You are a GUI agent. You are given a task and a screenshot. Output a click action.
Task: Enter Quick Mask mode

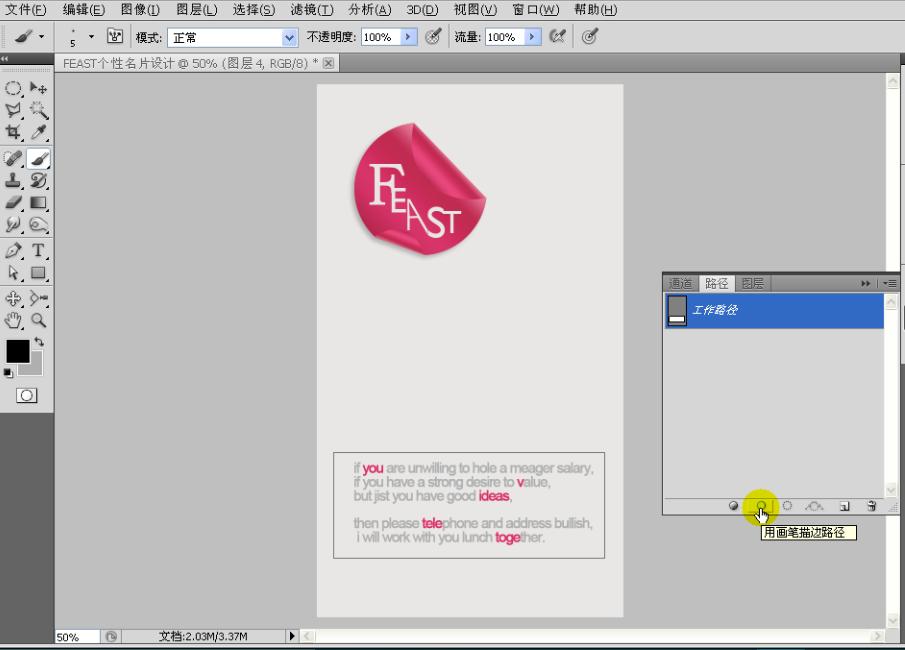[x=25, y=395]
